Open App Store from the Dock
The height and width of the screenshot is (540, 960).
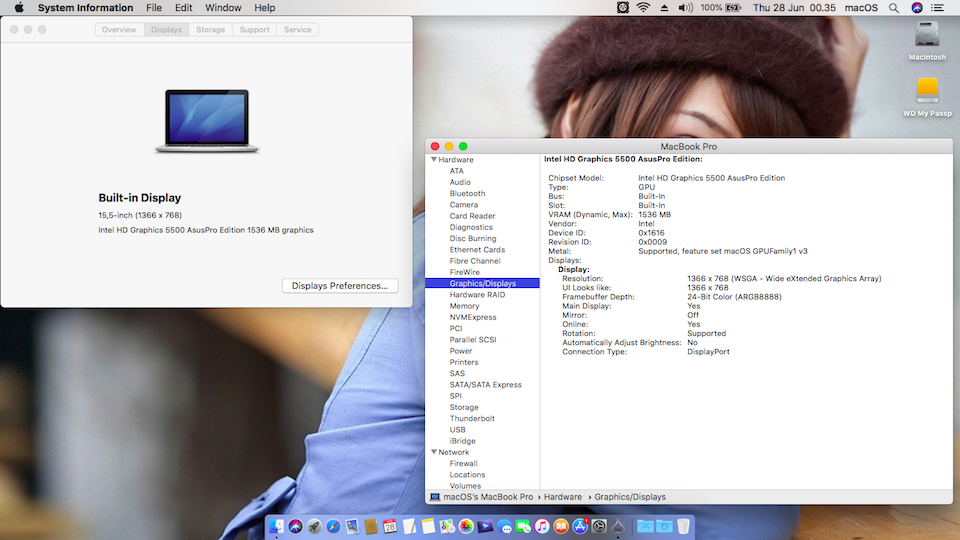click(x=579, y=526)
